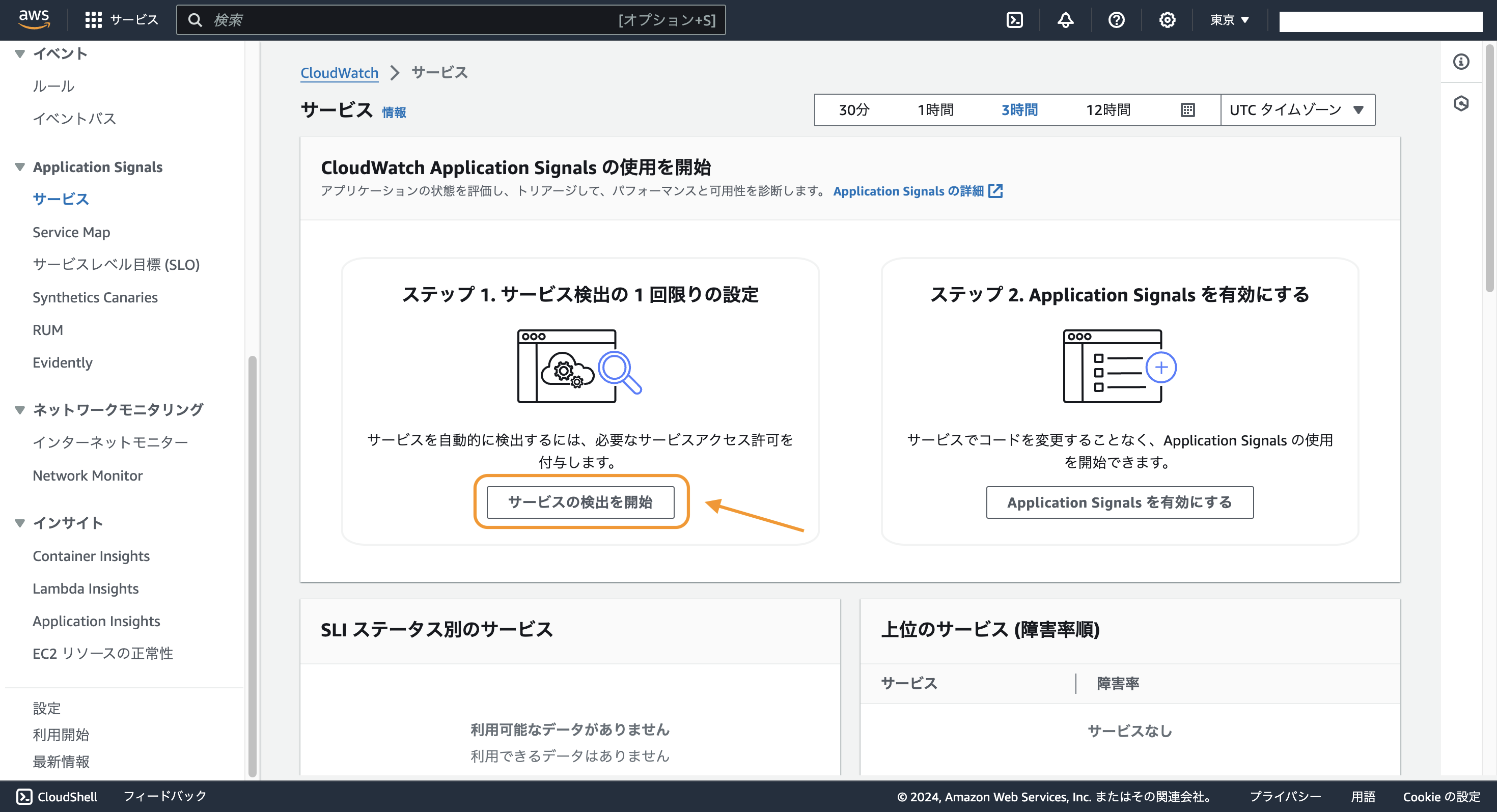
Task: Open the CloudShell icon in top bar
Action: point(1014,20)
